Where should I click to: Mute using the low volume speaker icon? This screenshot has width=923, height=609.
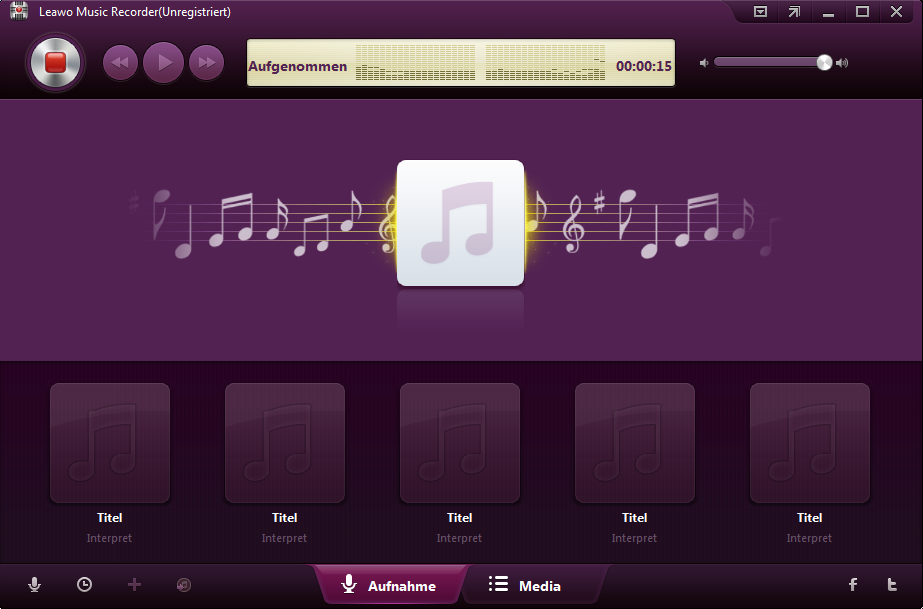point(703,63)
